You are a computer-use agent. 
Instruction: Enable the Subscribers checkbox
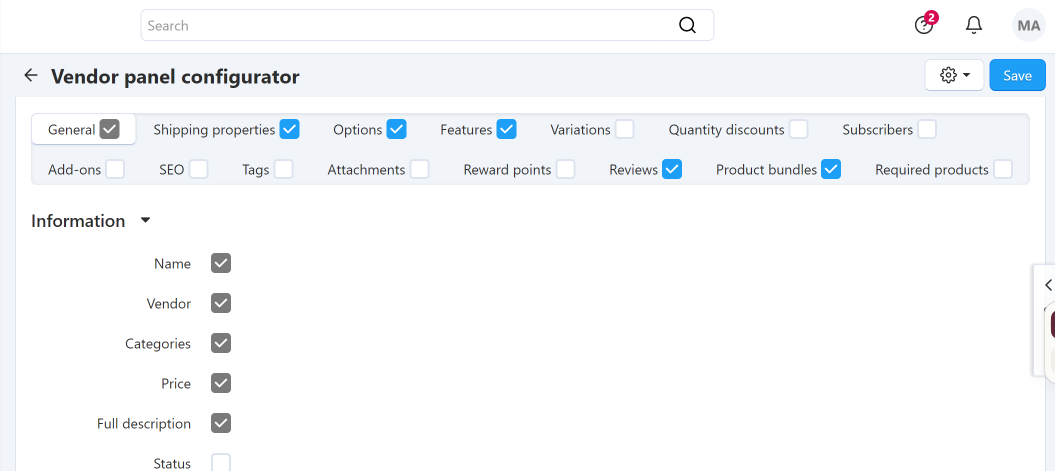click(x=927, y=129)
